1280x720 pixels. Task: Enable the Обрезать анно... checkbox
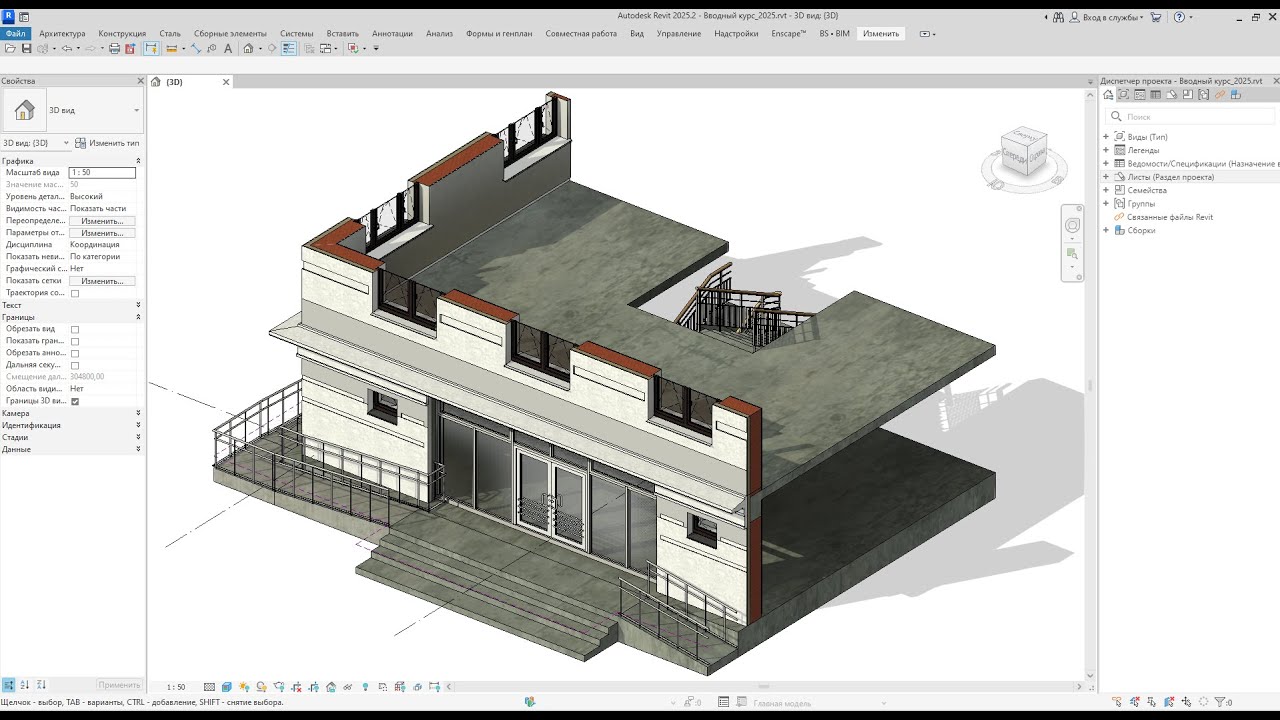coord(75,353)
